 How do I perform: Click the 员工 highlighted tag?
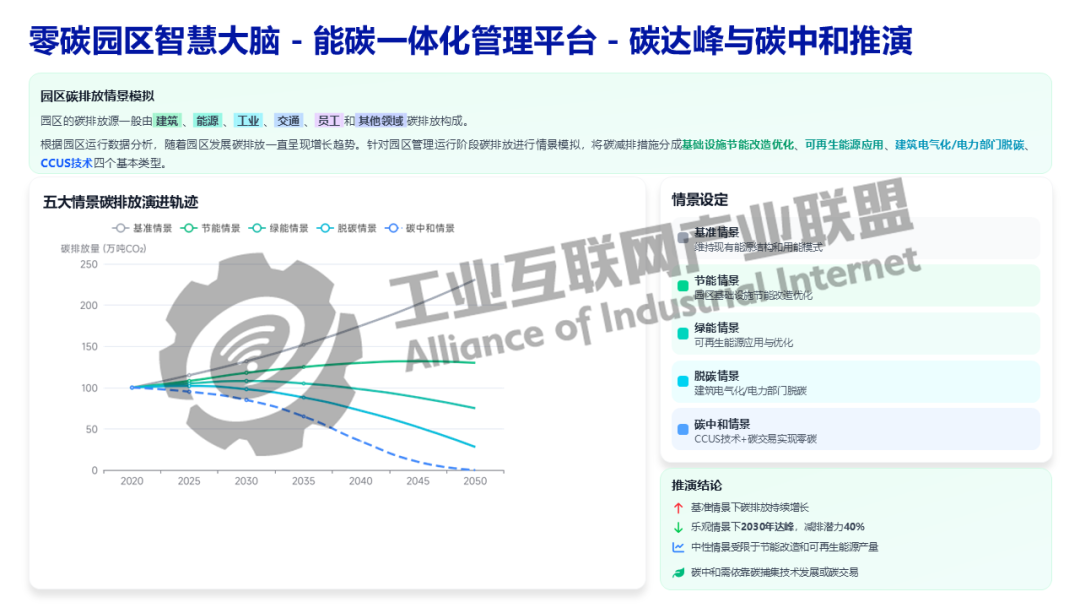click(x=329, y=121)
